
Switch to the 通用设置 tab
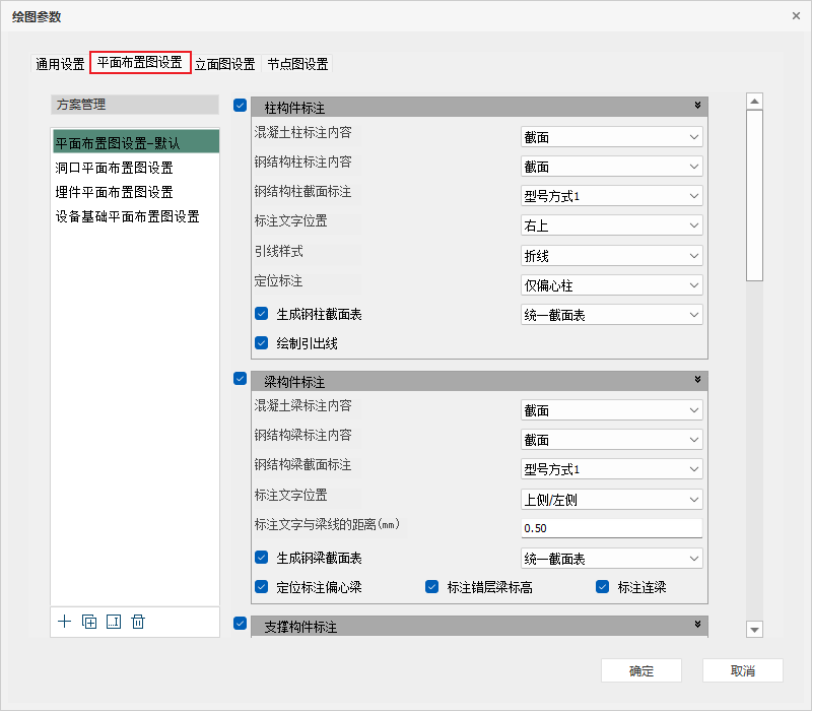pyautogui.click(x=60, y=64)
